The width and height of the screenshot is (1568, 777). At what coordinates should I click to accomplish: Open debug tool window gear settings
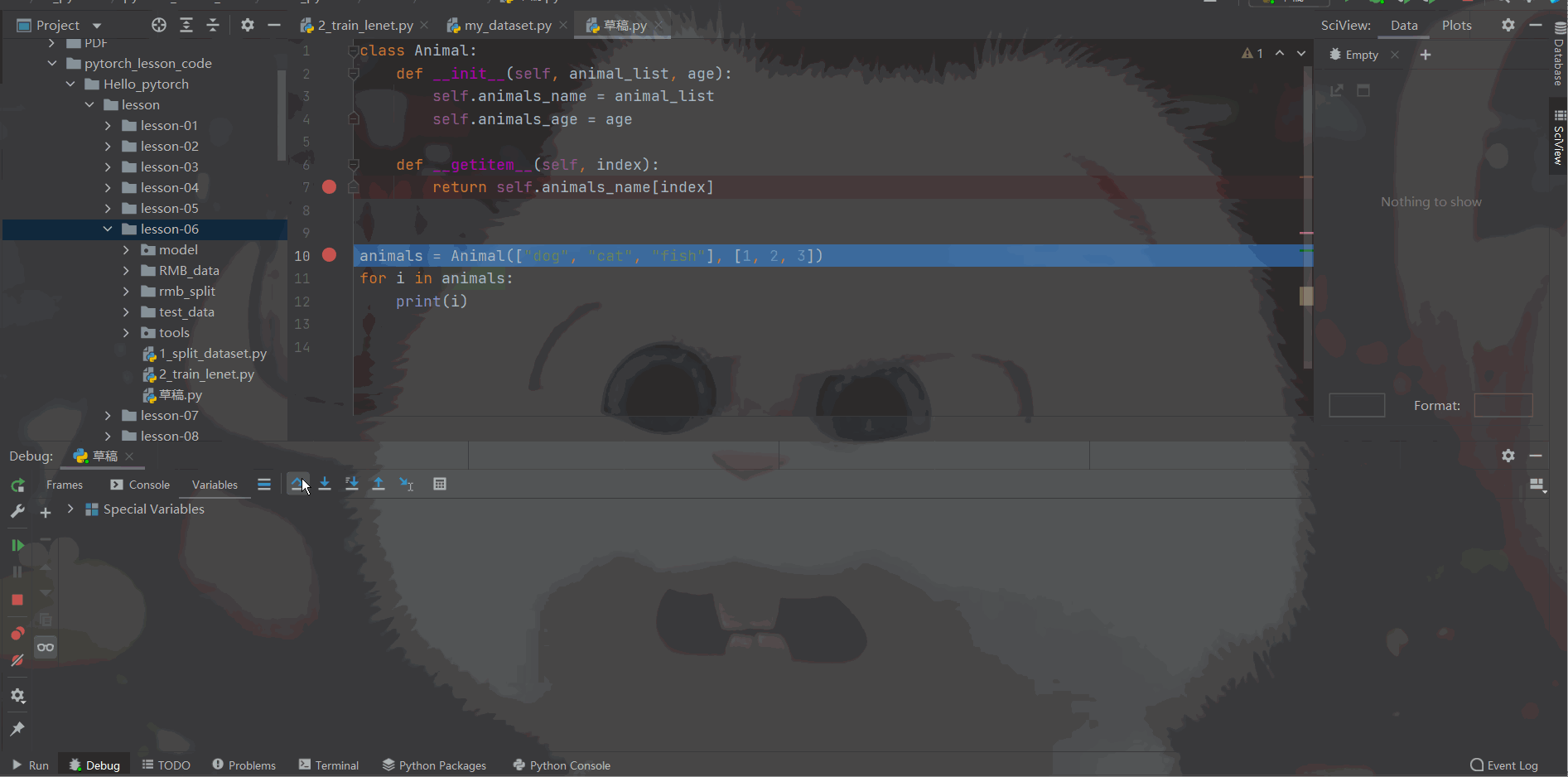click(x=1508, y=456)
